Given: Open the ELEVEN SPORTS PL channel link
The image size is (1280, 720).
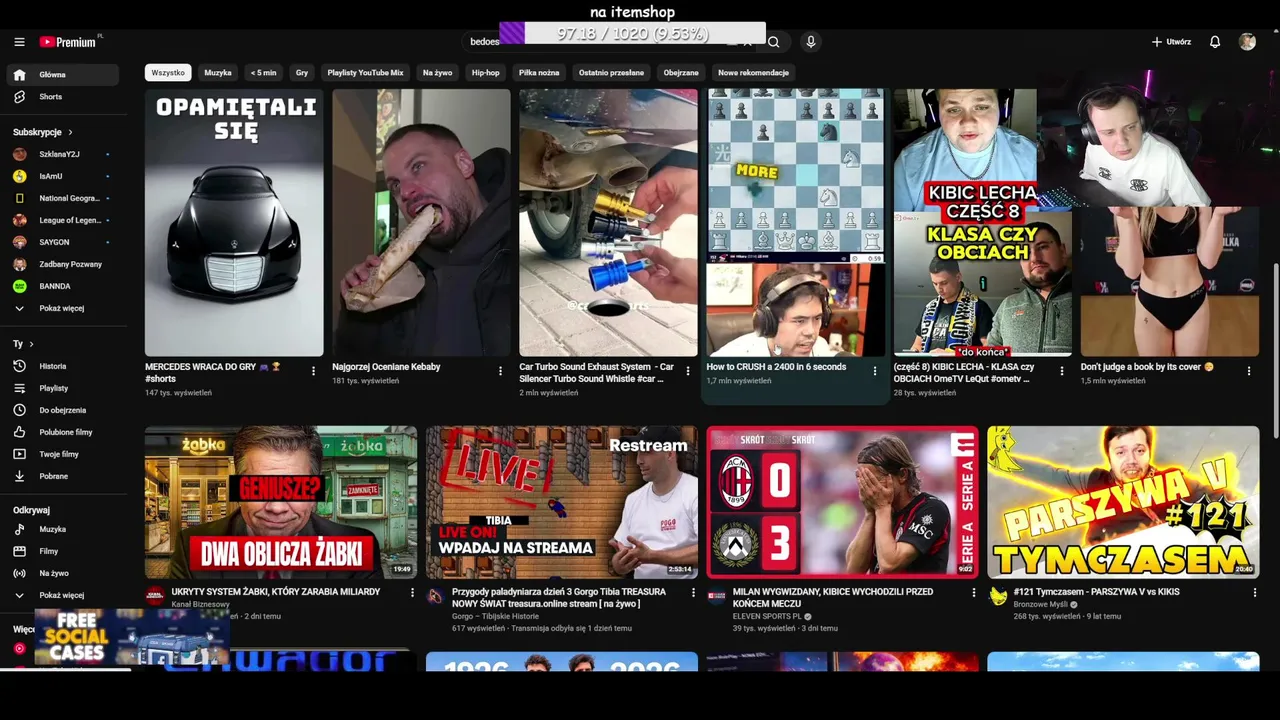Looking at the screenshot, I should (767, 616).
